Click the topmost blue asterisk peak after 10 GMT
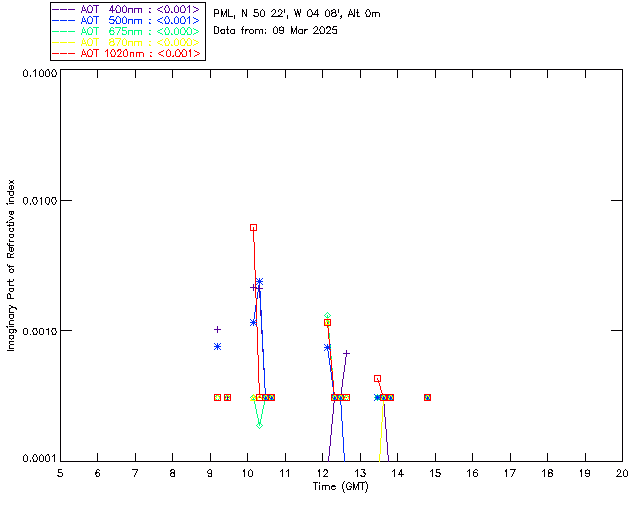Viewport: 640px width, 512px height. (x=259, y=282)
